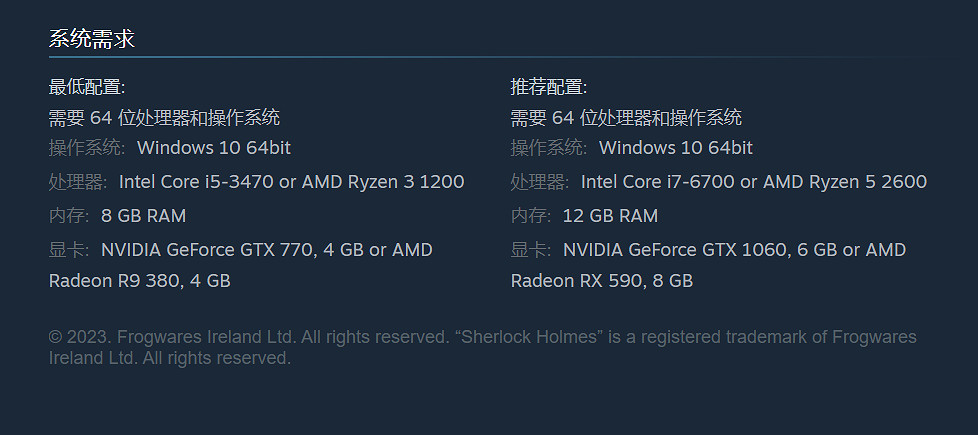
Task: Select the 最低配置 label
Action: click(x=87, y=87)
